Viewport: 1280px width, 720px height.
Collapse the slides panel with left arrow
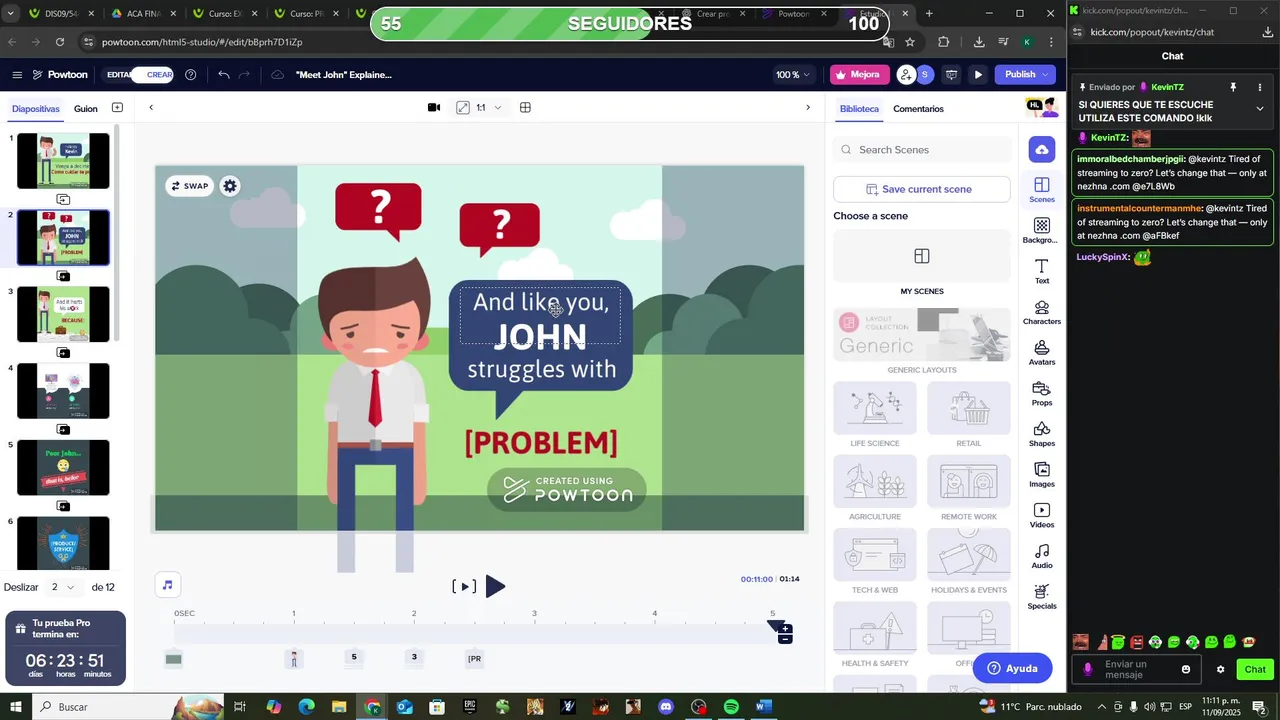tap(151, 108)
